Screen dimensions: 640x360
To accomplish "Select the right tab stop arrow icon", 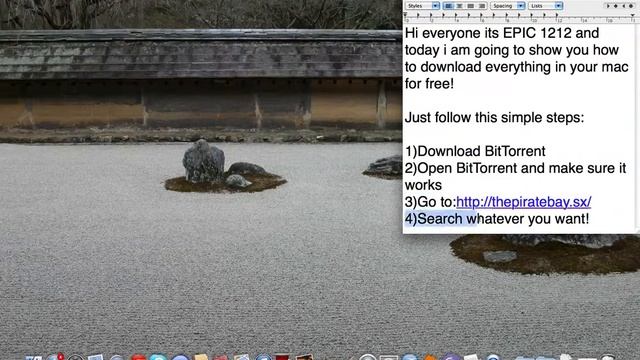I will tap(623, 6).
